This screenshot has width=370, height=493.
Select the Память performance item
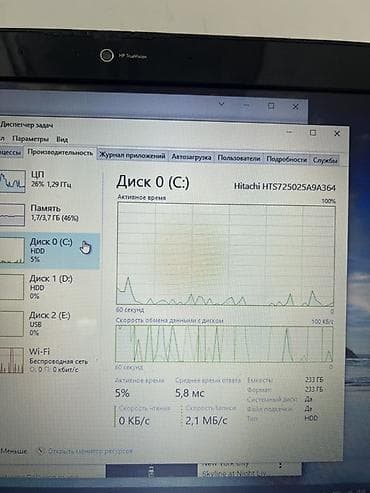50,214
